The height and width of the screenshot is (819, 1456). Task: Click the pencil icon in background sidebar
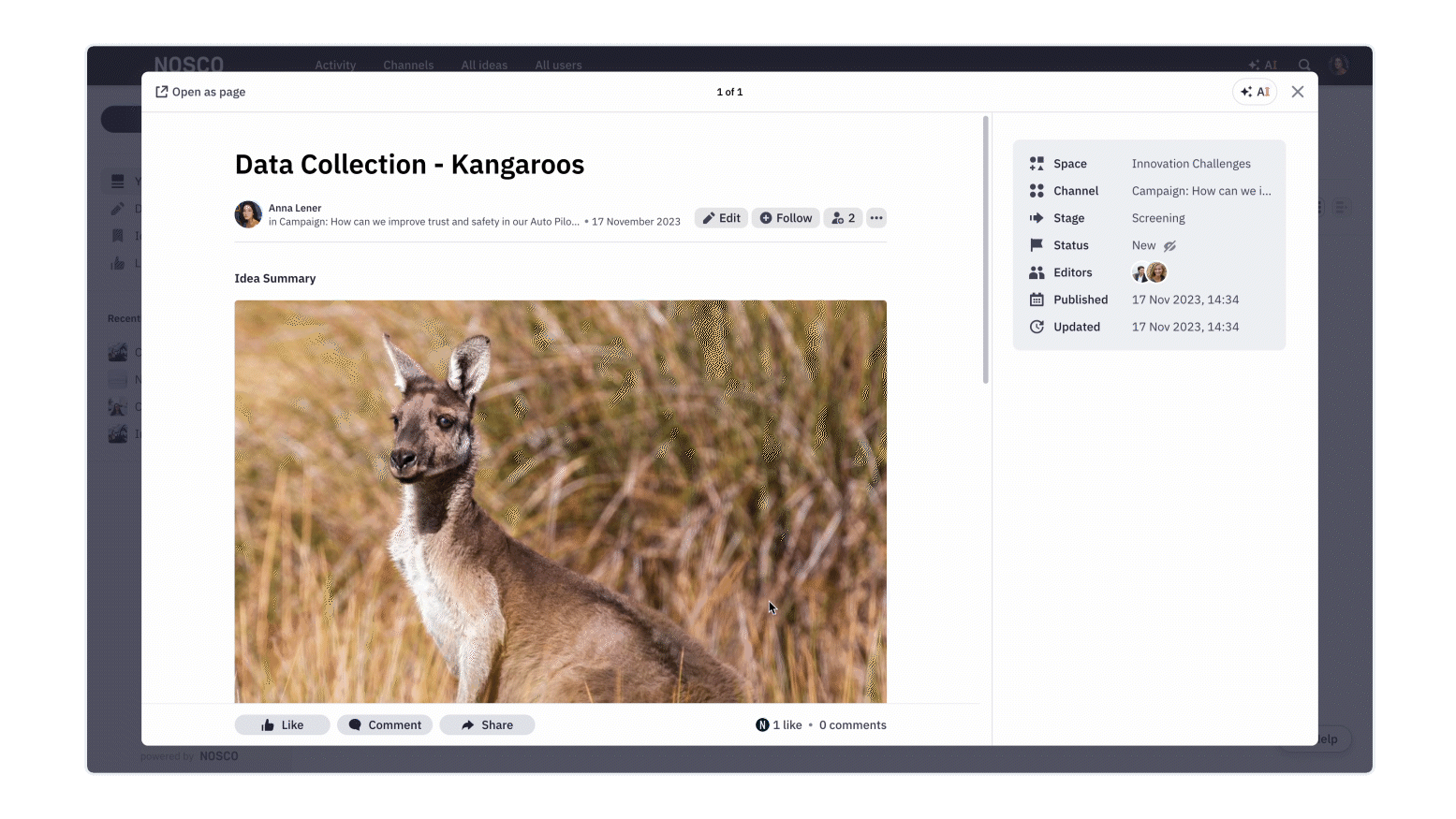pos(117,209)
